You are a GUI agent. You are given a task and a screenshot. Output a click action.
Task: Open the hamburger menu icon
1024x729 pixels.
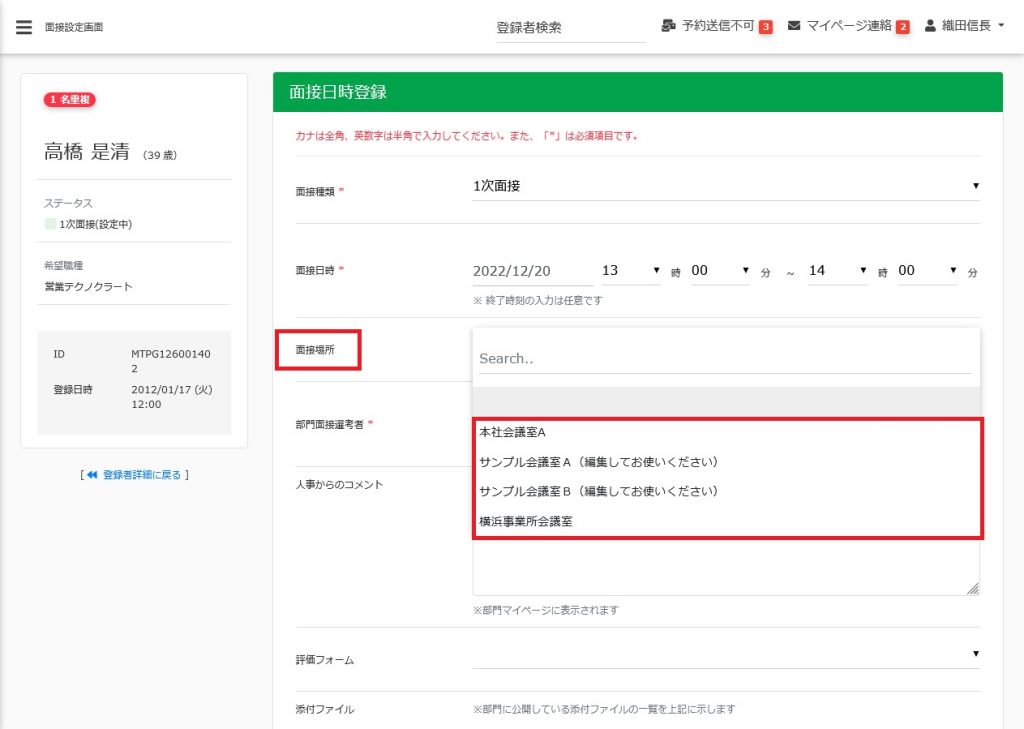coord(24,27)
